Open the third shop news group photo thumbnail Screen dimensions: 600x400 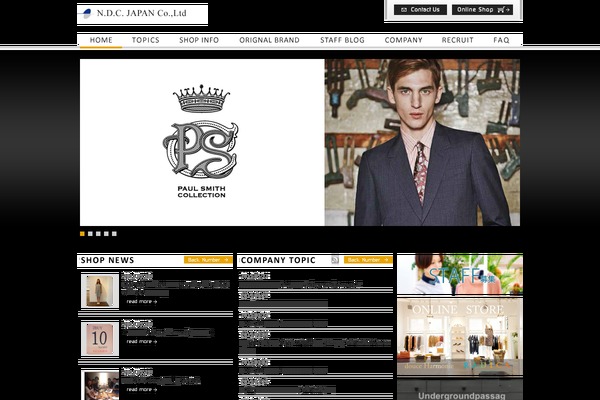pyautogui.click(x=101, y=385)
